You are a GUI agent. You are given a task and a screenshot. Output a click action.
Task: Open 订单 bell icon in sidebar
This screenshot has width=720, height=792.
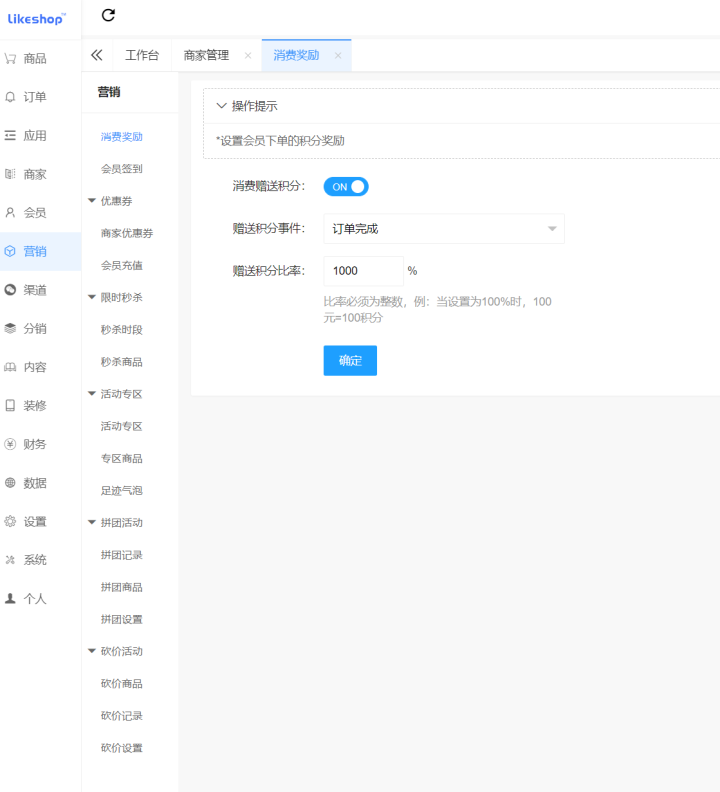(10, 97)
